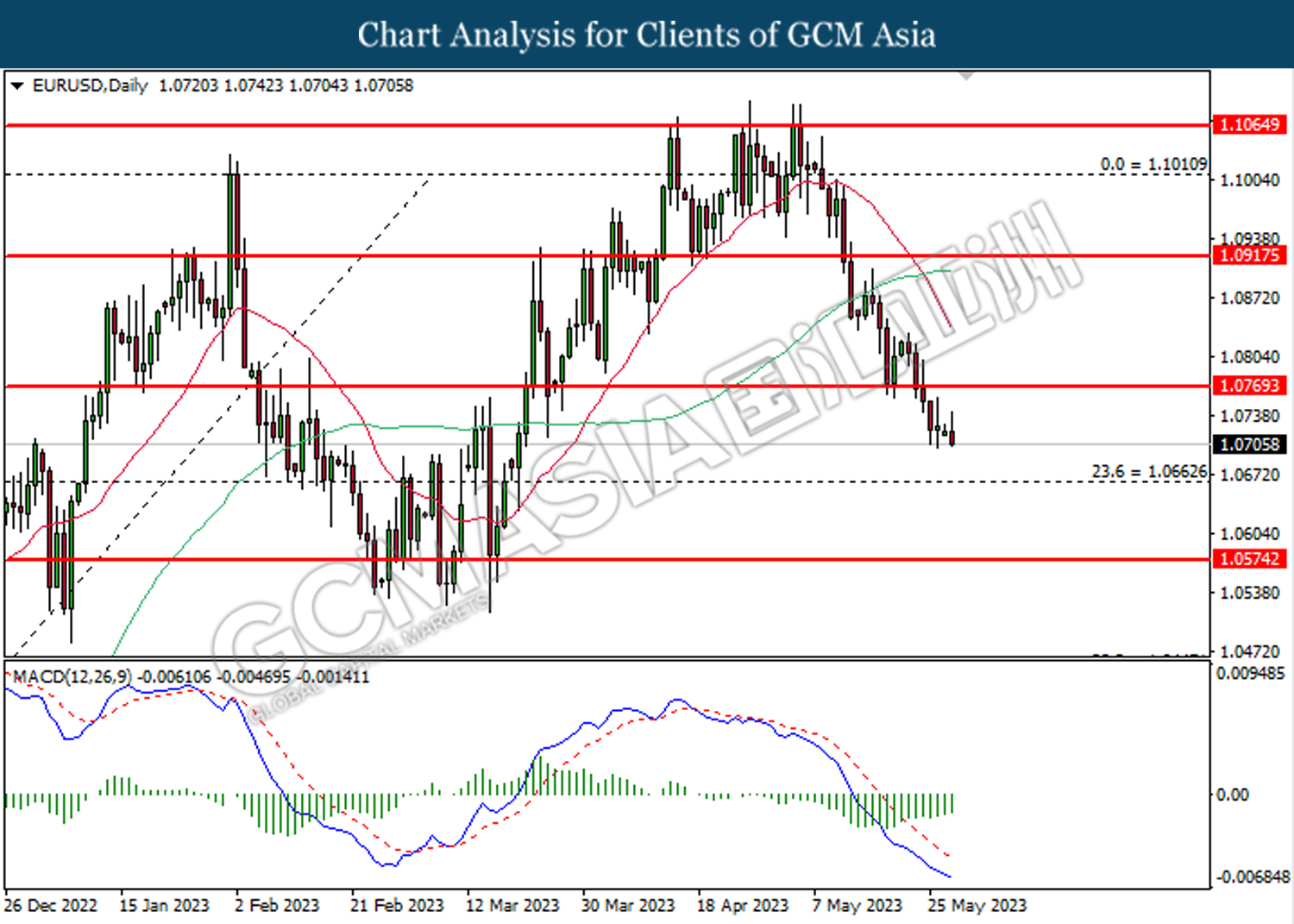
Task: Click the 26 Dec 2022 date label
Action: coord(51,906)
